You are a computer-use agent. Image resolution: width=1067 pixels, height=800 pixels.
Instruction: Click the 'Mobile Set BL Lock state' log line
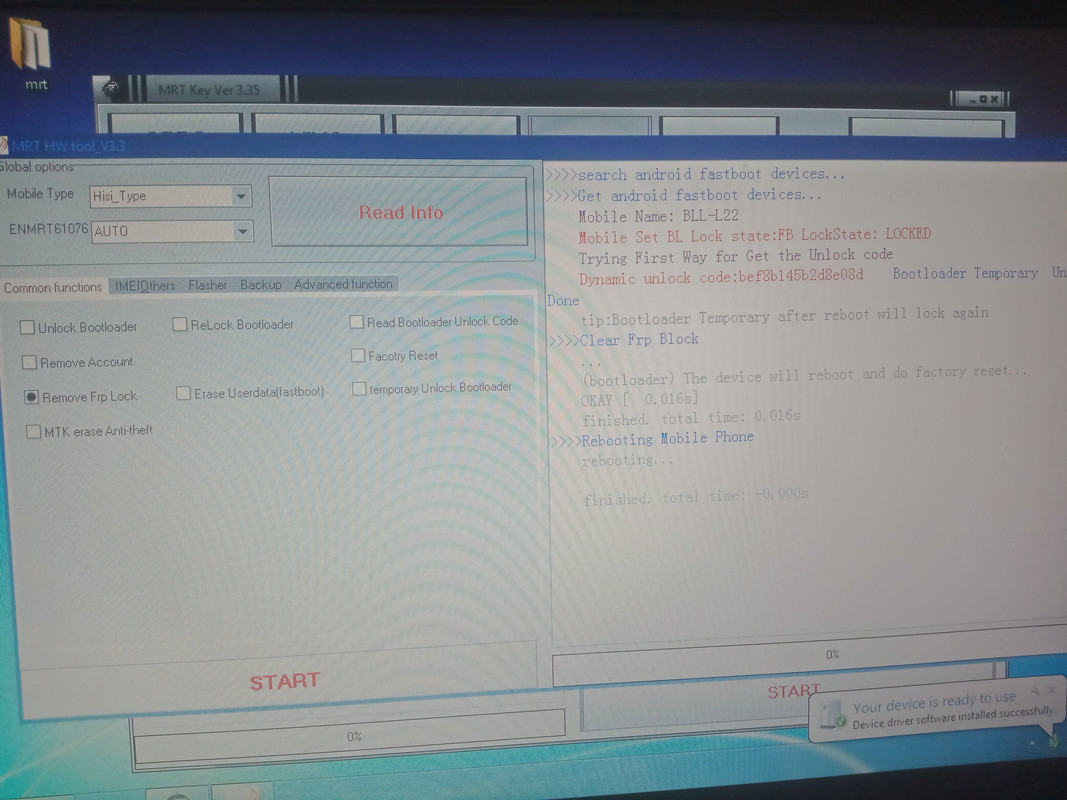[x=754, y=236]
